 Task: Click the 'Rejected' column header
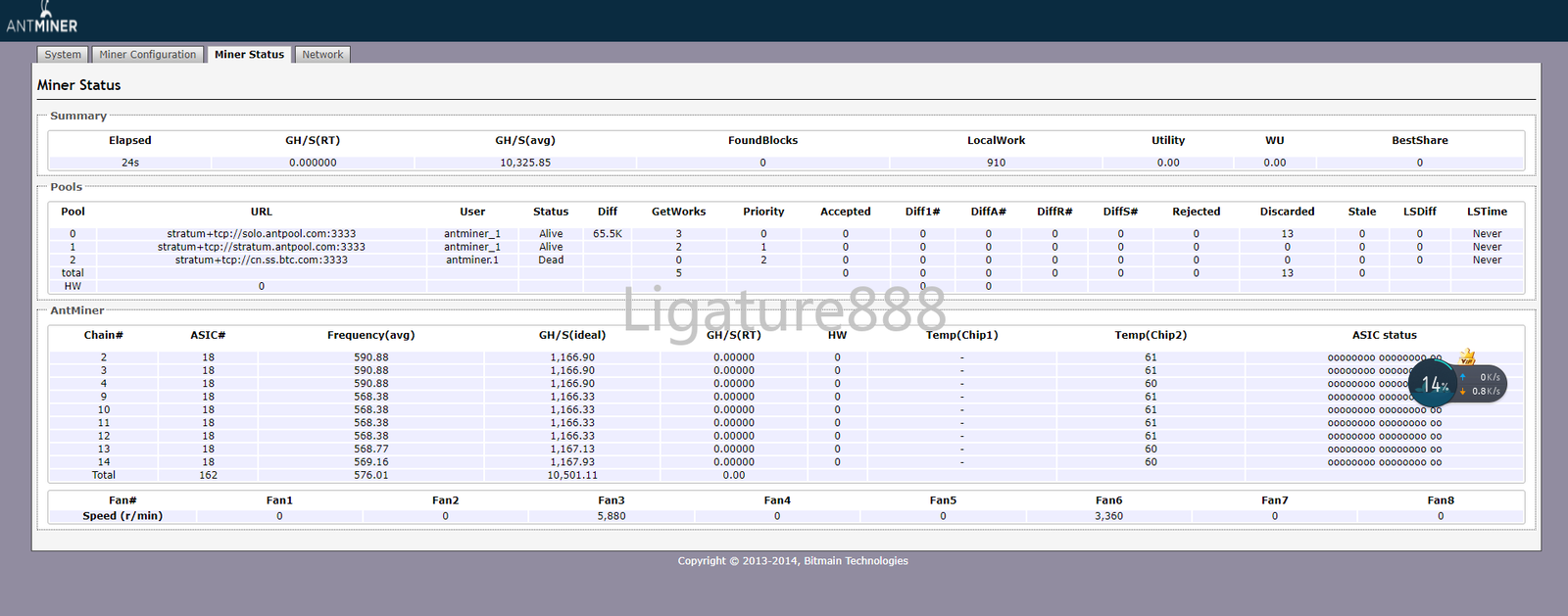click(1197, 212)
